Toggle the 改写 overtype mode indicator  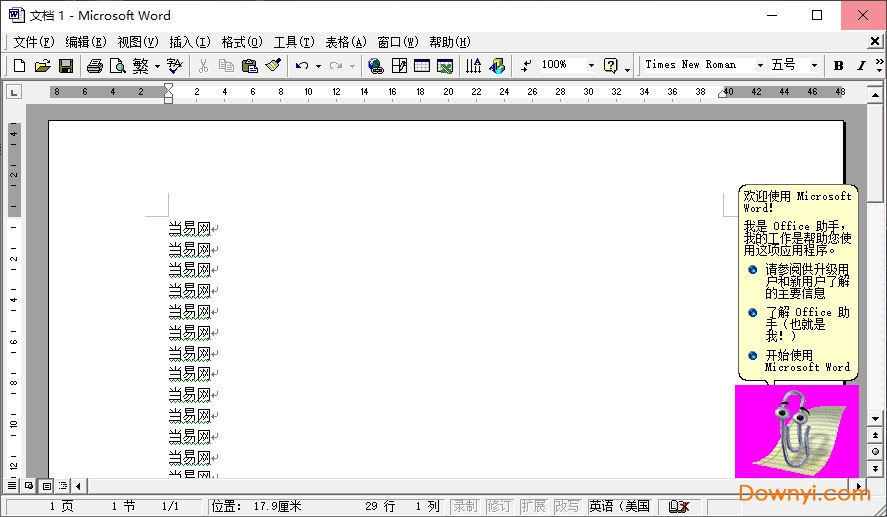pyautogui.click(x=566, y=507)
